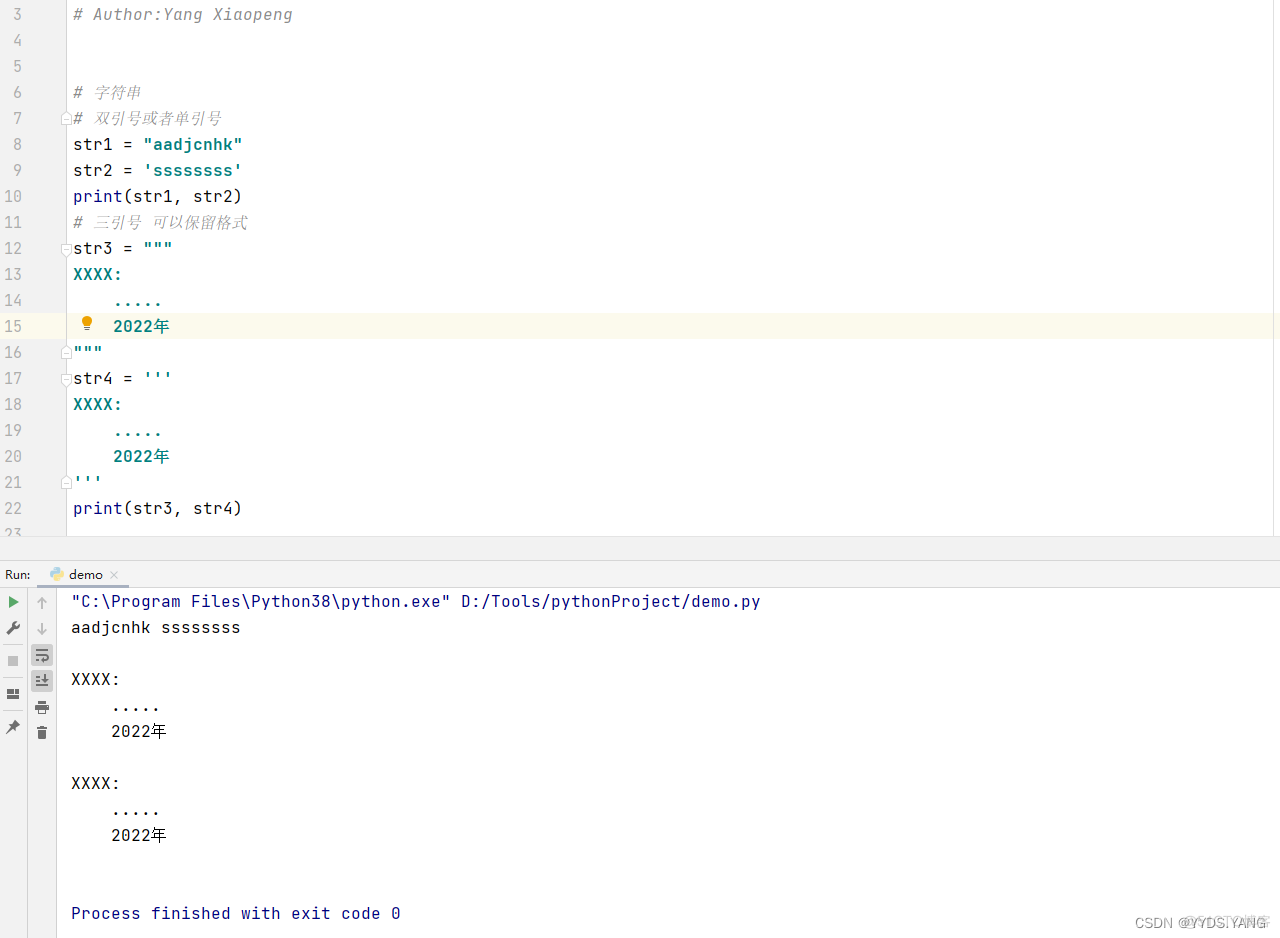1280x938 pixels.
Task: Clear console with the trash icon
Action: click(42, 733)
